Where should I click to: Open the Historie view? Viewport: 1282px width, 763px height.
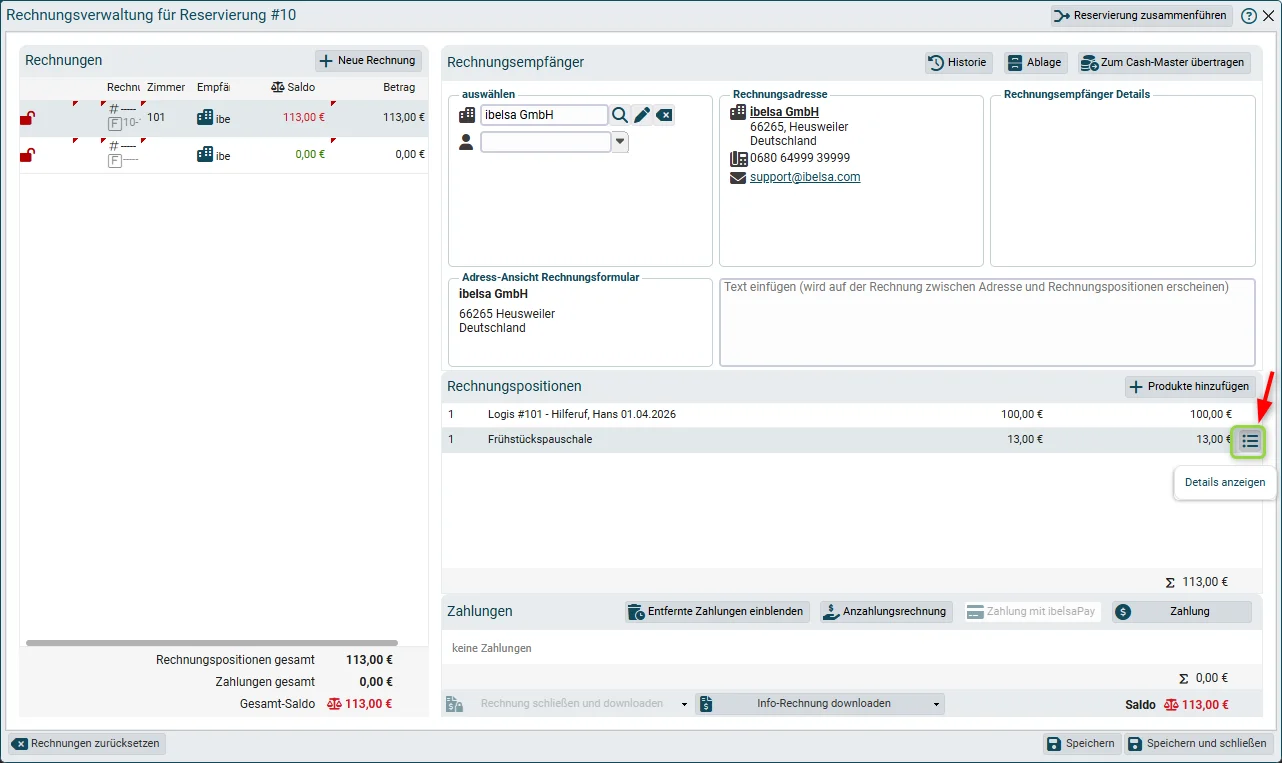[x=958, y=62]
